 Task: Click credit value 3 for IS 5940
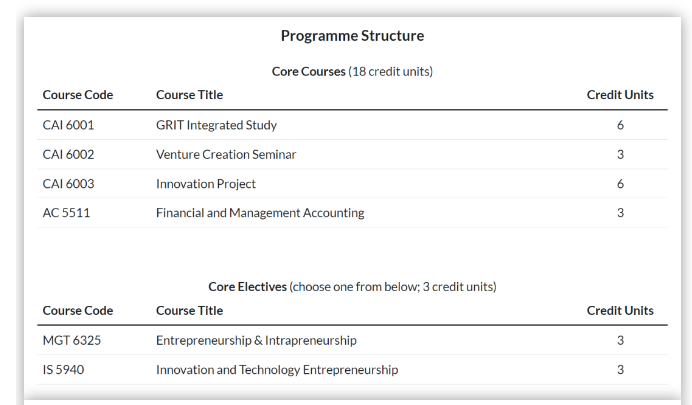tap(620, 369)
